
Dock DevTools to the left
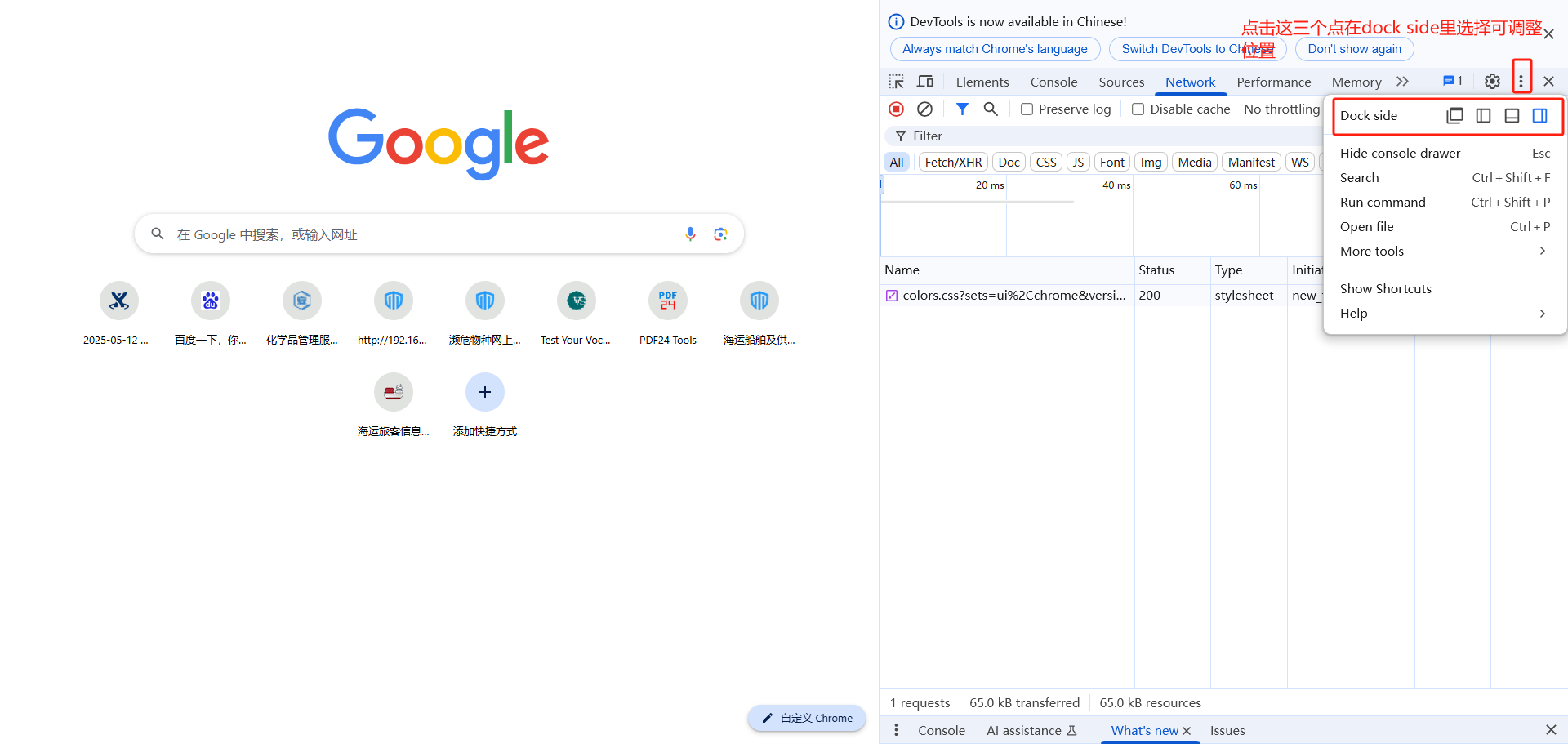point(1483,115)
